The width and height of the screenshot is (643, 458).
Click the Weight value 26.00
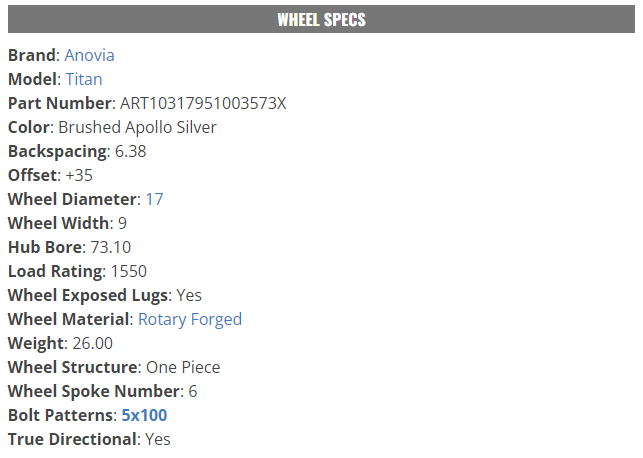(x=93, y=343)
